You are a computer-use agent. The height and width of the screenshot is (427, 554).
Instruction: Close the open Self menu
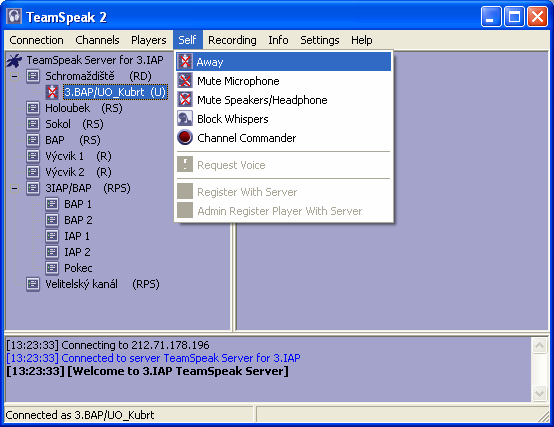(x=187, y=40)
